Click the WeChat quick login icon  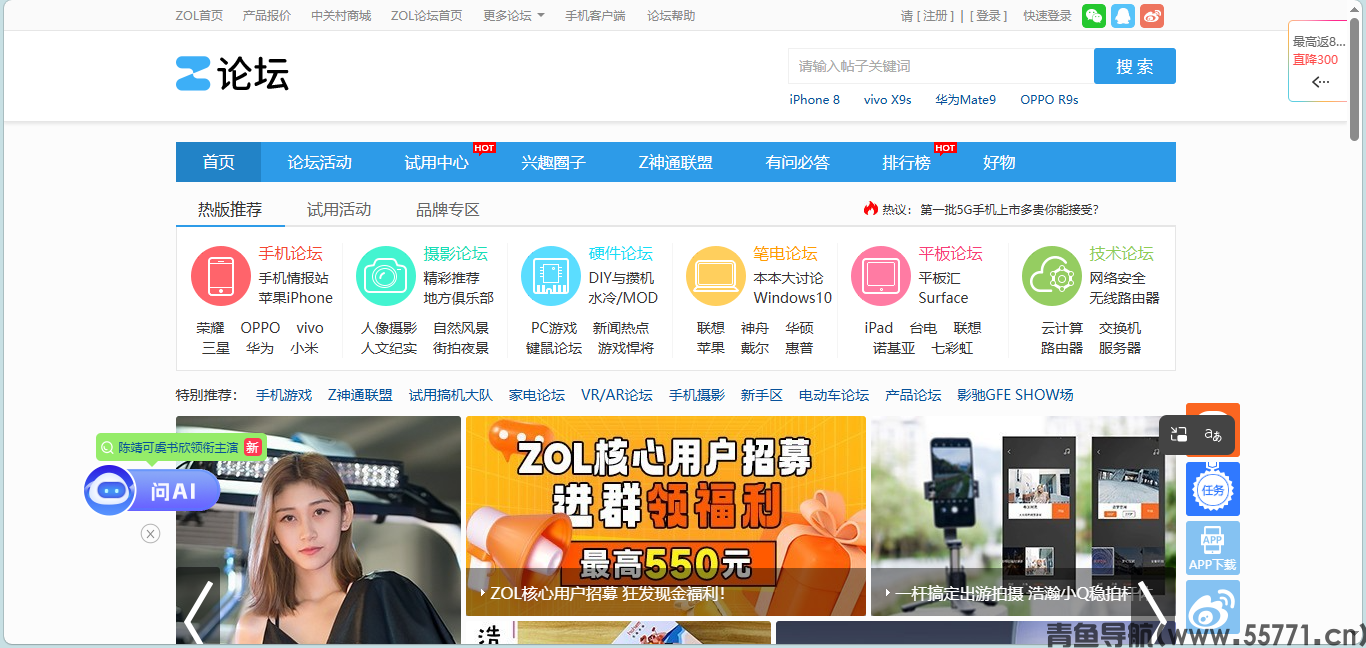(x=1094, y=16)
